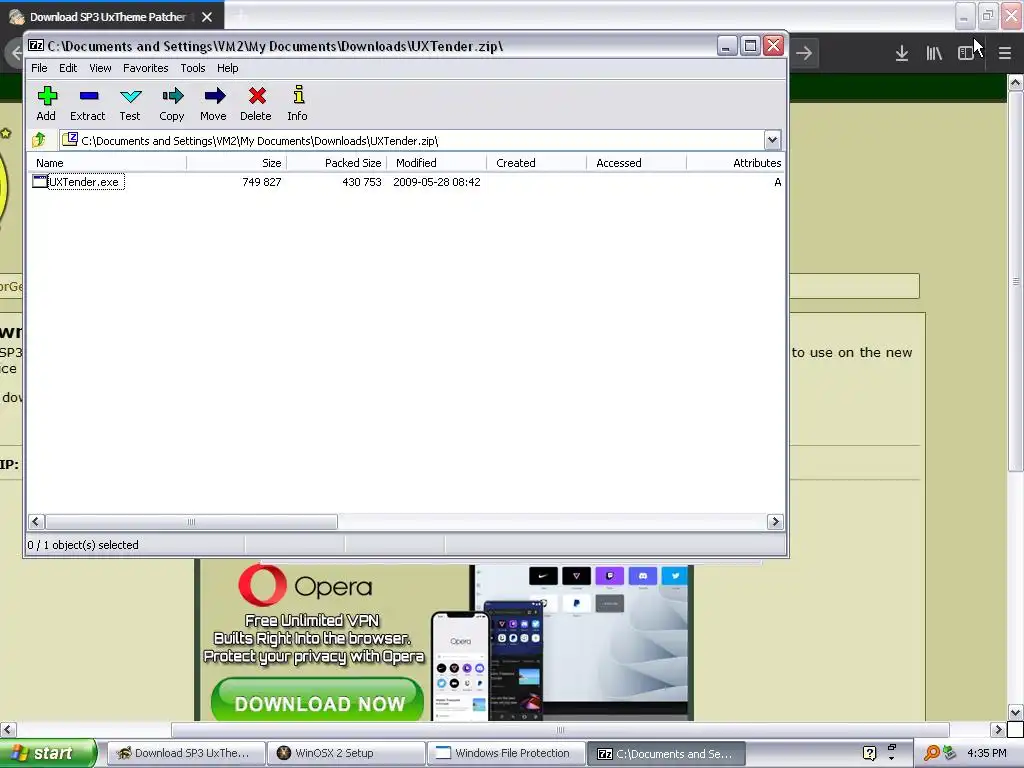Viewport: 1024px width, 768px height.
Task: Sort by Packed Size column
Action: pyautogui.click(x=336, y=163)
